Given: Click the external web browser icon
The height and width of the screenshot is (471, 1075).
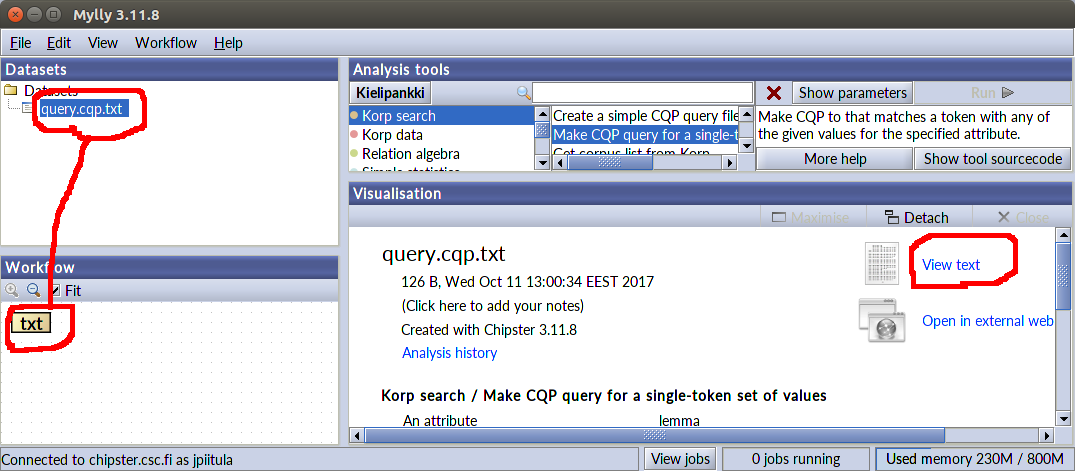Looking at the screenshot, I should coord(882,321).
